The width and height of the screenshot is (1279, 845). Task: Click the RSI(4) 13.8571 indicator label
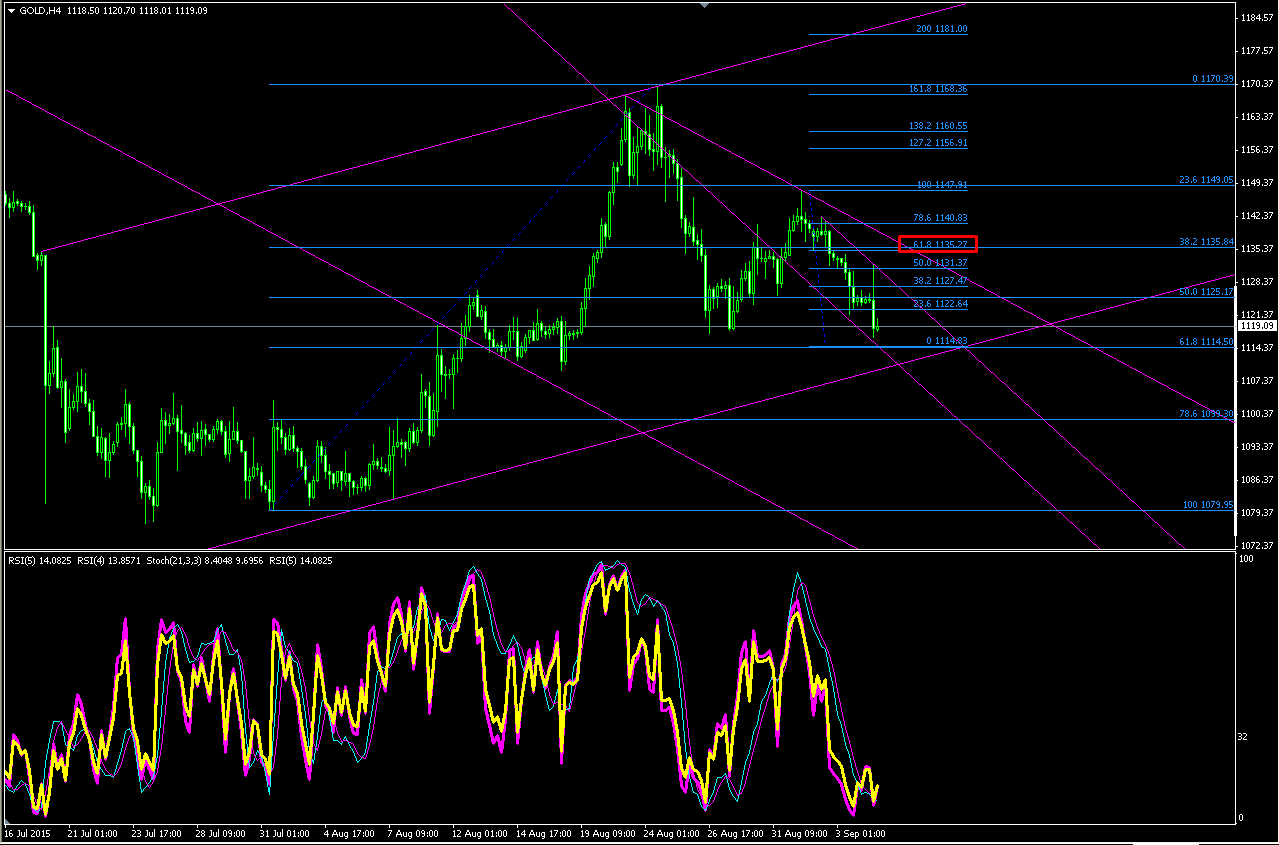click(110, 560)
